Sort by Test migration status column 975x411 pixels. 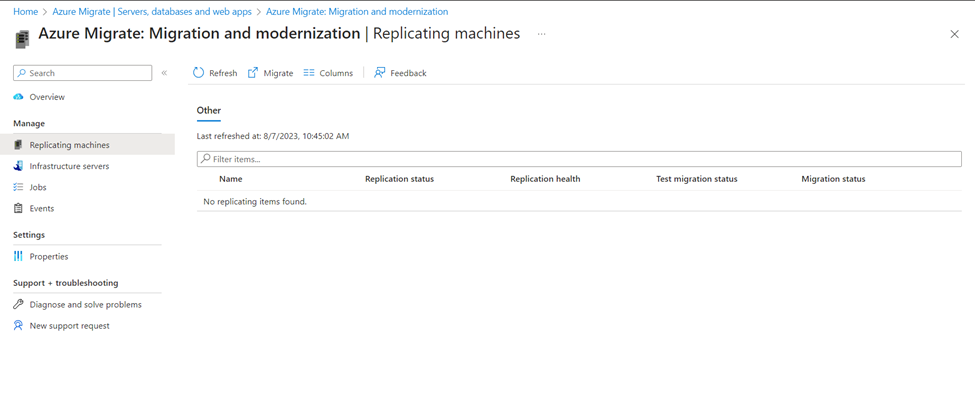click(697, 179)
